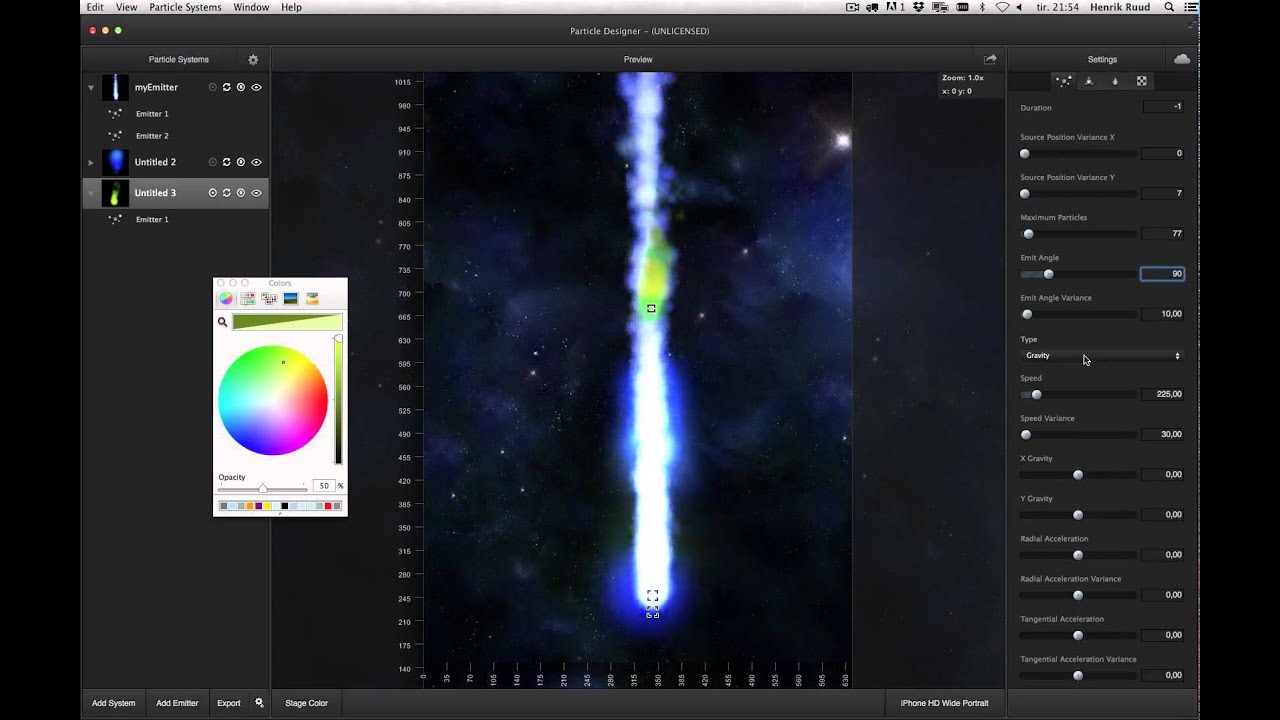Open the Particle Systems menu

click(x=185, y=7)
